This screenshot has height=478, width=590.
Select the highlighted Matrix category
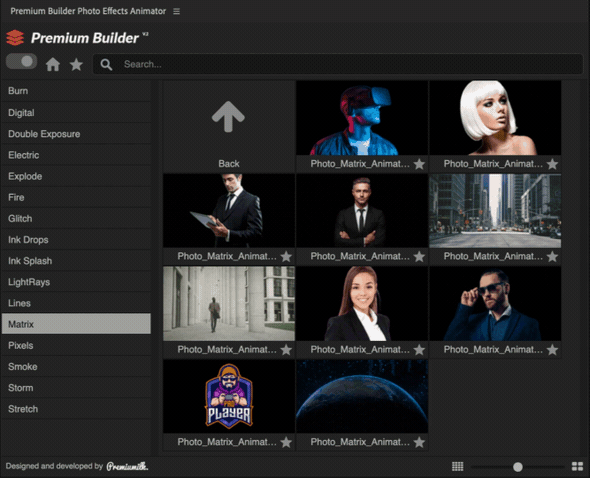point(76,324)
